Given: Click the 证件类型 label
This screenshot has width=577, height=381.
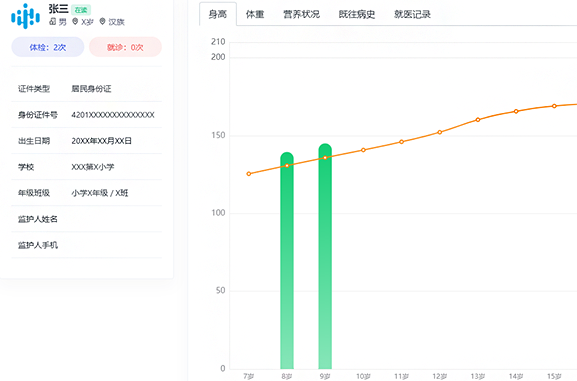Looking at the screenshot, I should click(x=34, y=89).
